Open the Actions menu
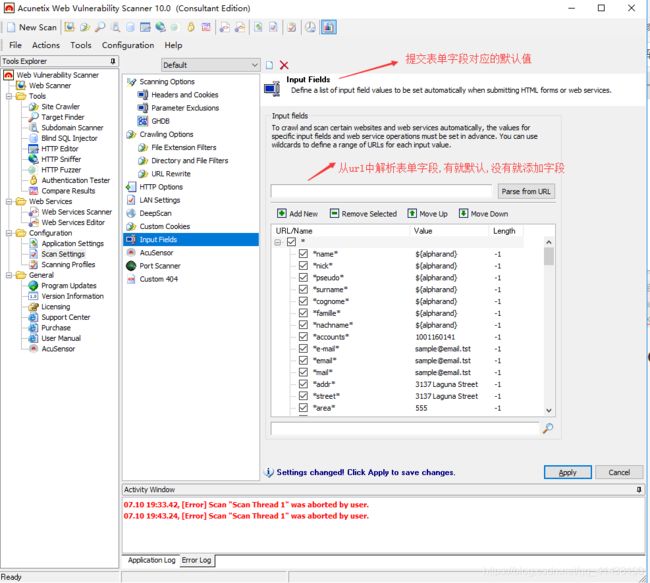The width and height of the screenshot is (650, 583). pyautogui.click(x=46, y=45)
